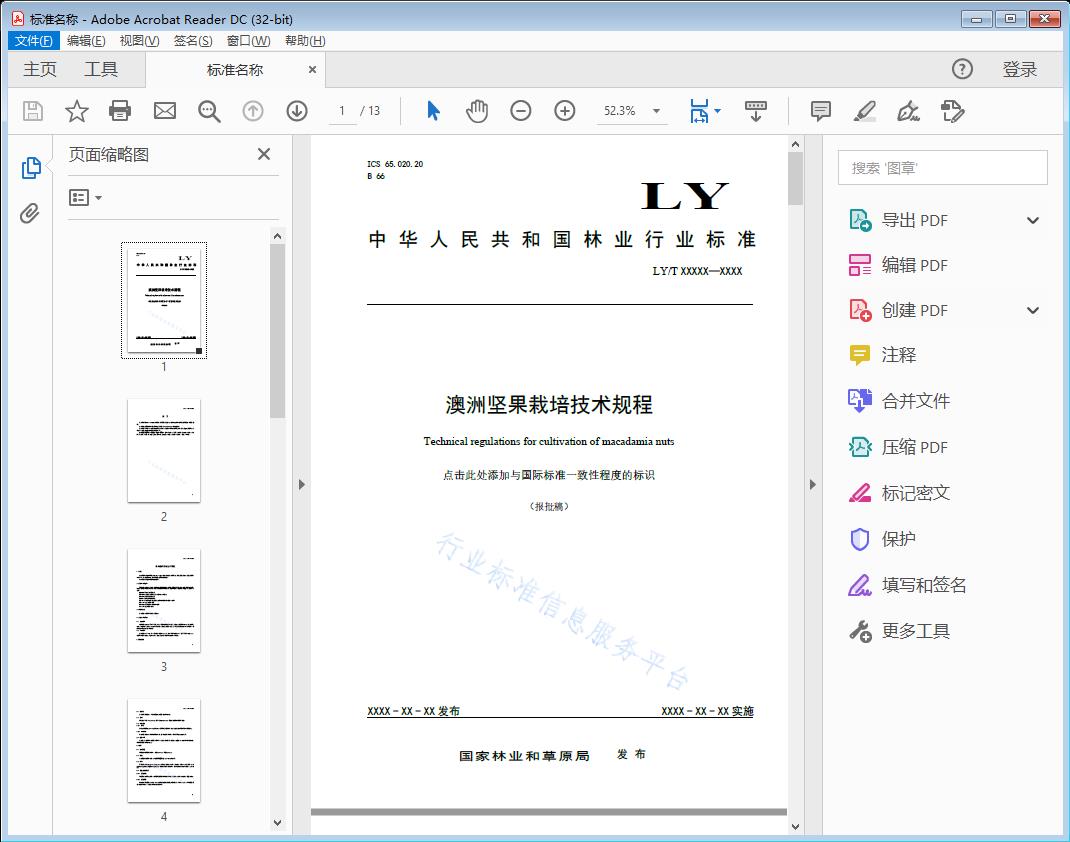The height and width of the screenshot is (842, 1070).
Task: Collapse the right tools pane arrow
Action: (813, 484)
